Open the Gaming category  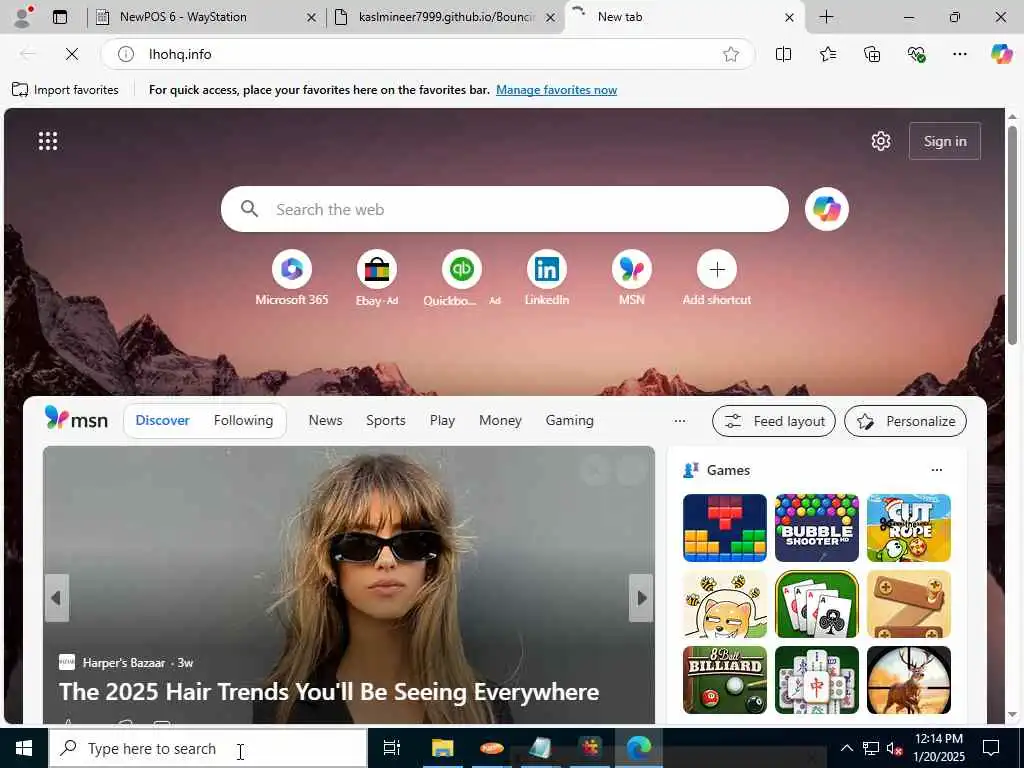[x=569, y=421]
